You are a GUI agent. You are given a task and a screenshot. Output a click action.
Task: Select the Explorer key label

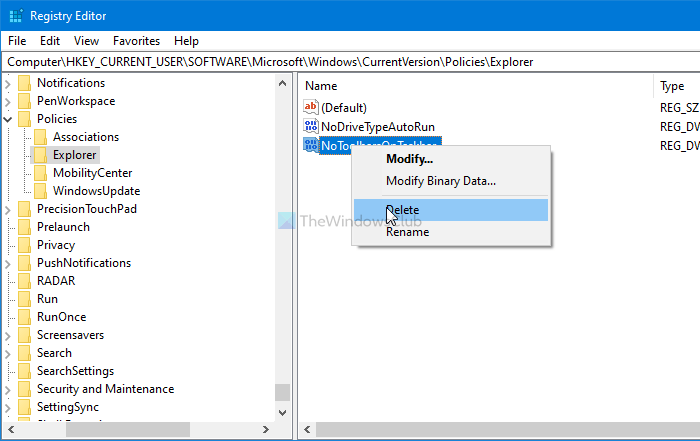tap(75, 155)
